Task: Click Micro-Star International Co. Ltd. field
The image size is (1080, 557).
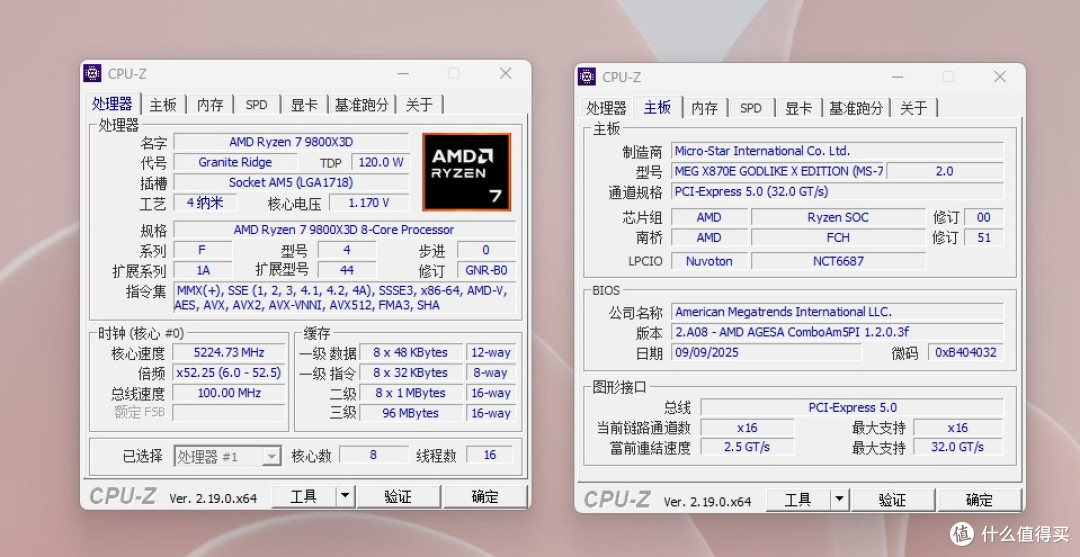Action: [837, 151]
